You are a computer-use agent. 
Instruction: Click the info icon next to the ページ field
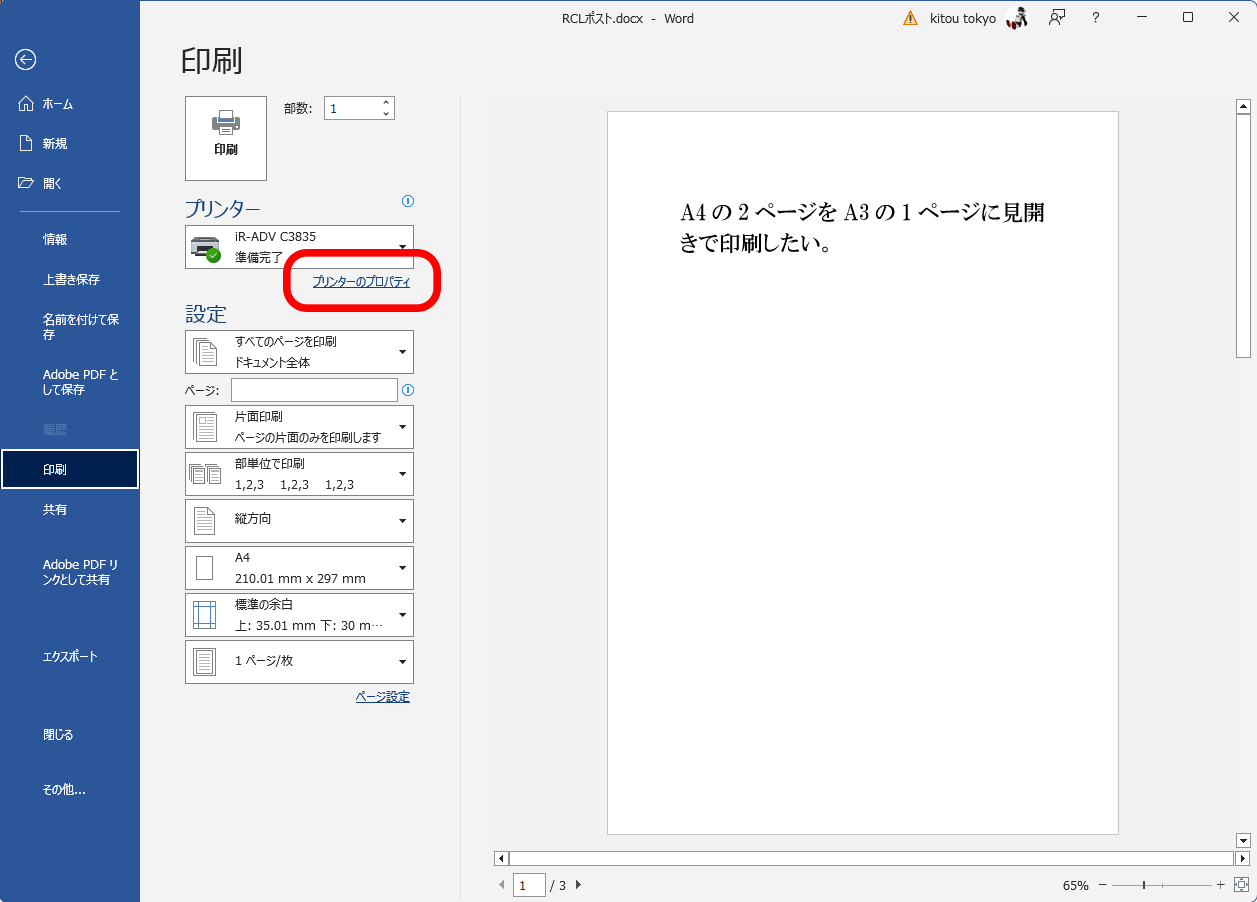point(407,390)
